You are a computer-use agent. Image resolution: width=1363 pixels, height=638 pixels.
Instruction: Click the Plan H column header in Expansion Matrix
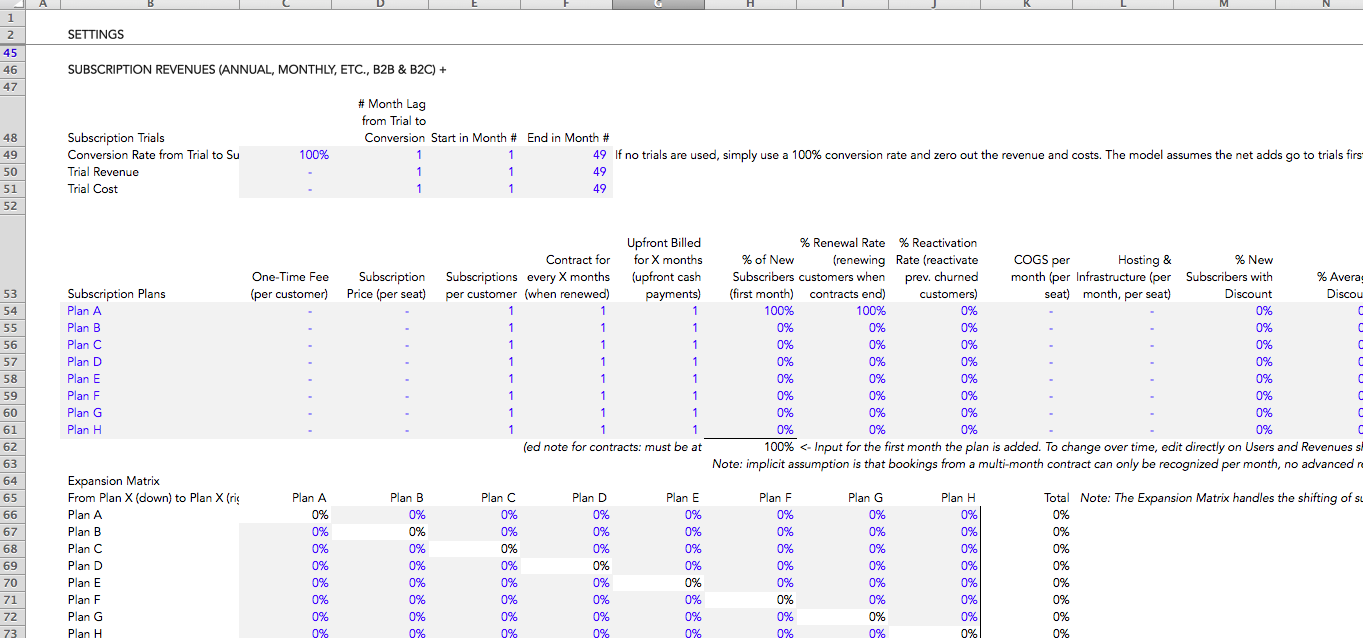point(959,498)
